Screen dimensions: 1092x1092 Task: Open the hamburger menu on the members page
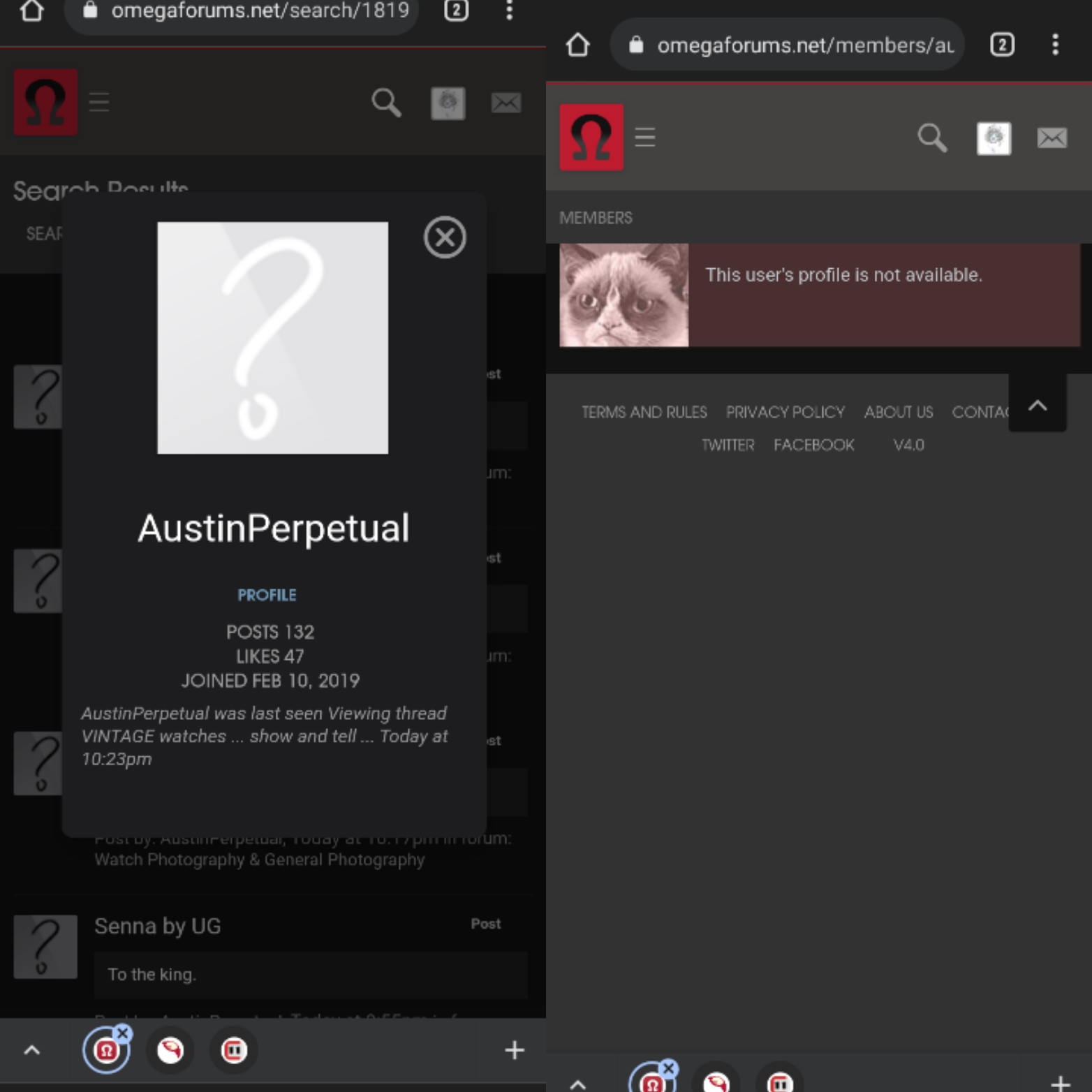click(x=644, y=137)
